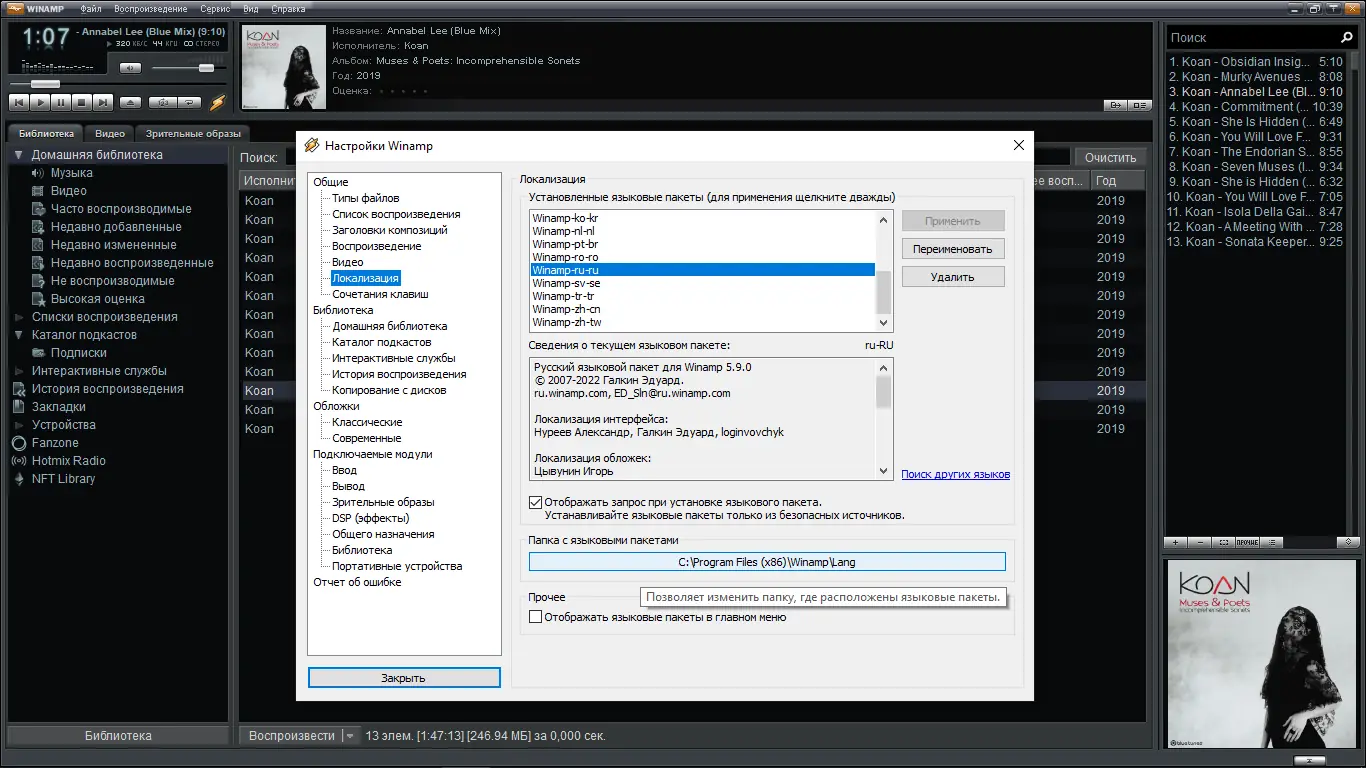Collapse the Домашняя библиотека tree node
Screen dimensions: 1366x768
(x=18, y=155)
